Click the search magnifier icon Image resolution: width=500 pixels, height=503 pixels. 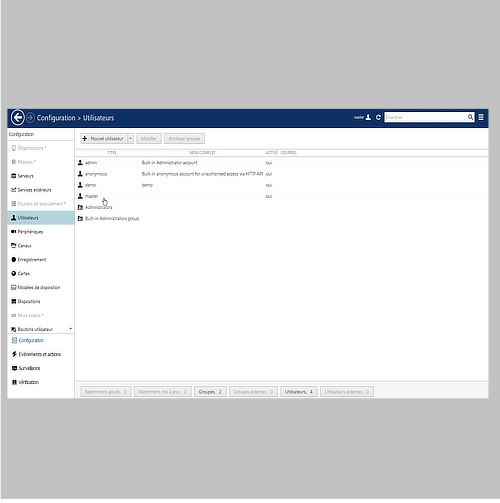pyautogui.click(x=470, y=117)
